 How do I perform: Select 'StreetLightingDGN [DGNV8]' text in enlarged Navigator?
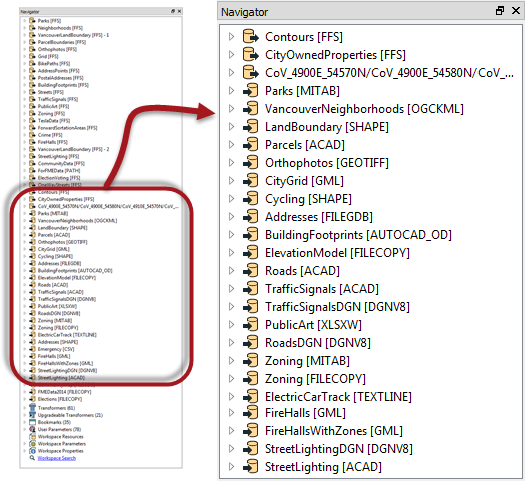pyautogui.click(x=339, y=449)
